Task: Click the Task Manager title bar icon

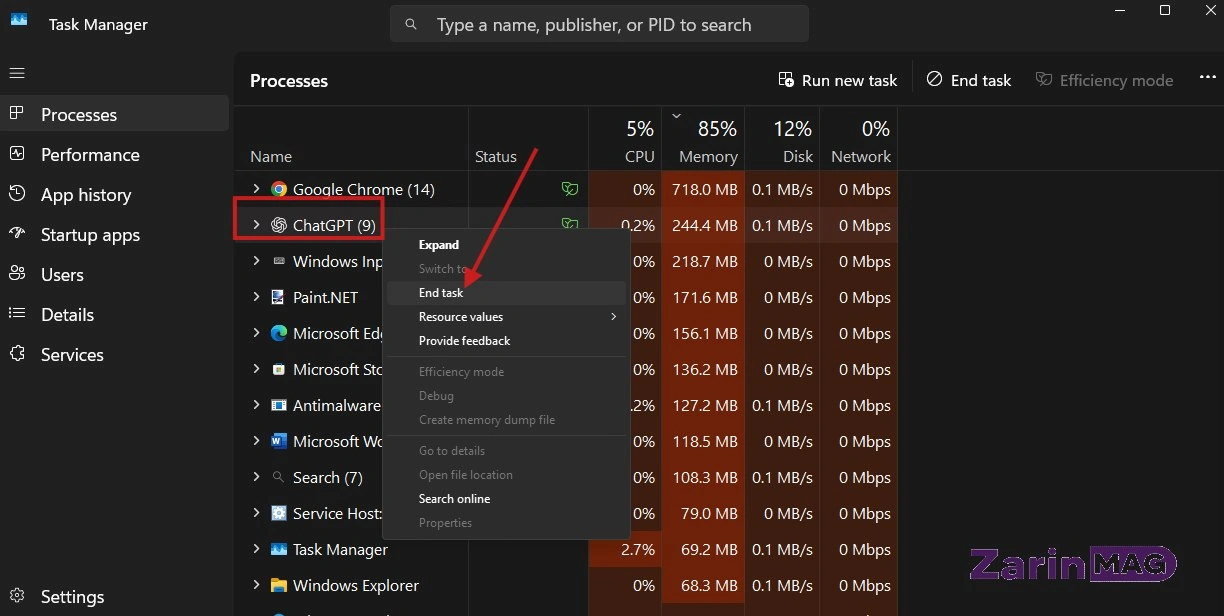Action: click(18, 21)
